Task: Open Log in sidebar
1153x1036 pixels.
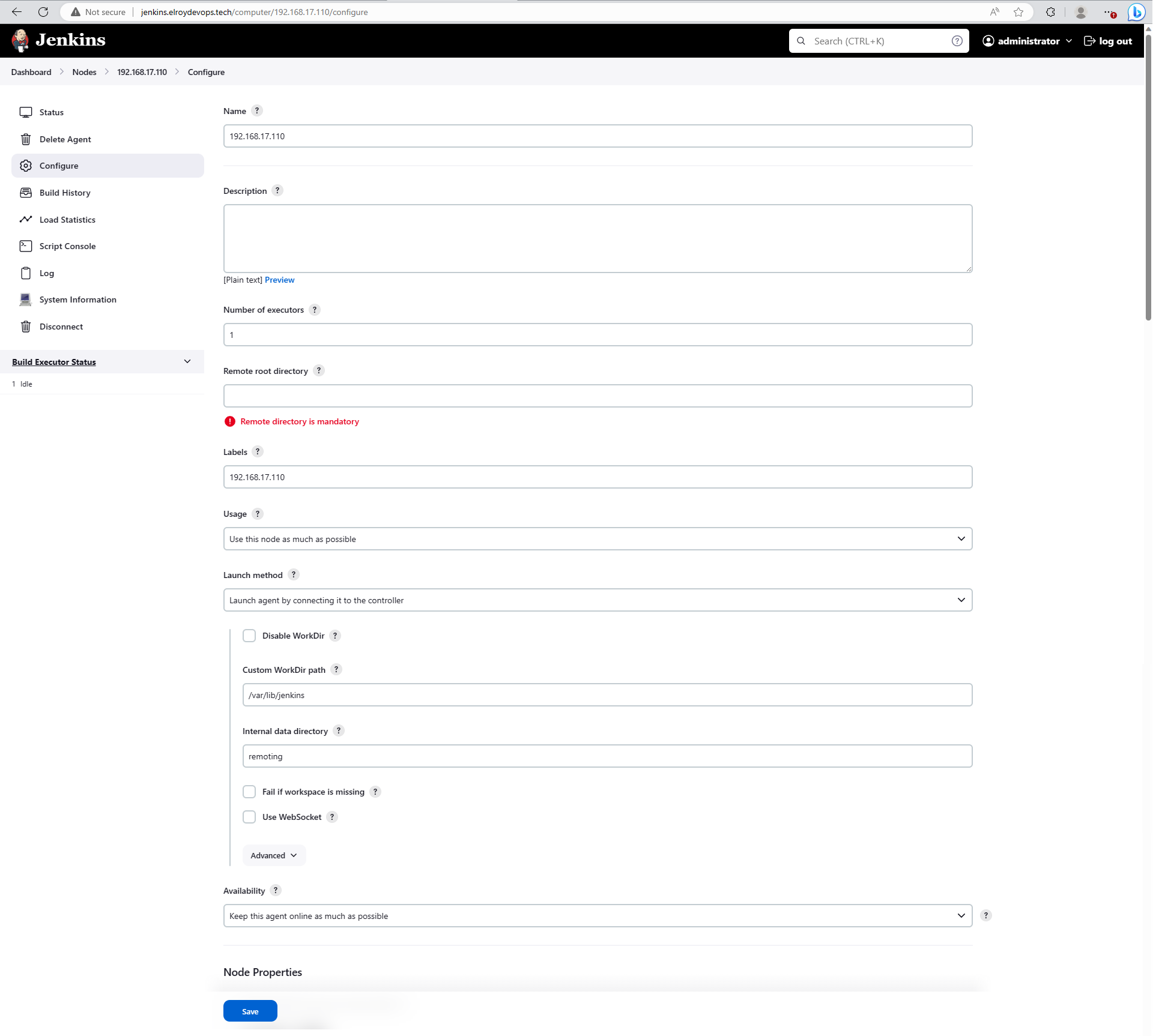Action: tap(107, 273)
